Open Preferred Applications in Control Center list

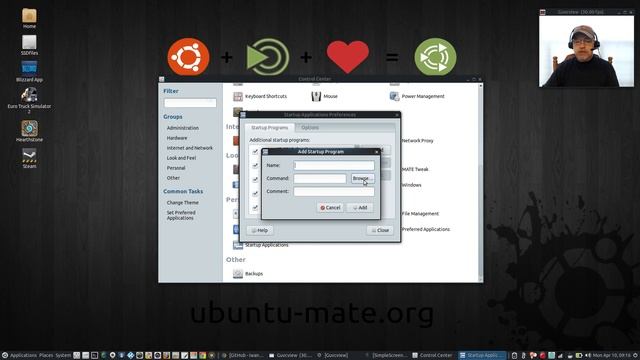426,229
